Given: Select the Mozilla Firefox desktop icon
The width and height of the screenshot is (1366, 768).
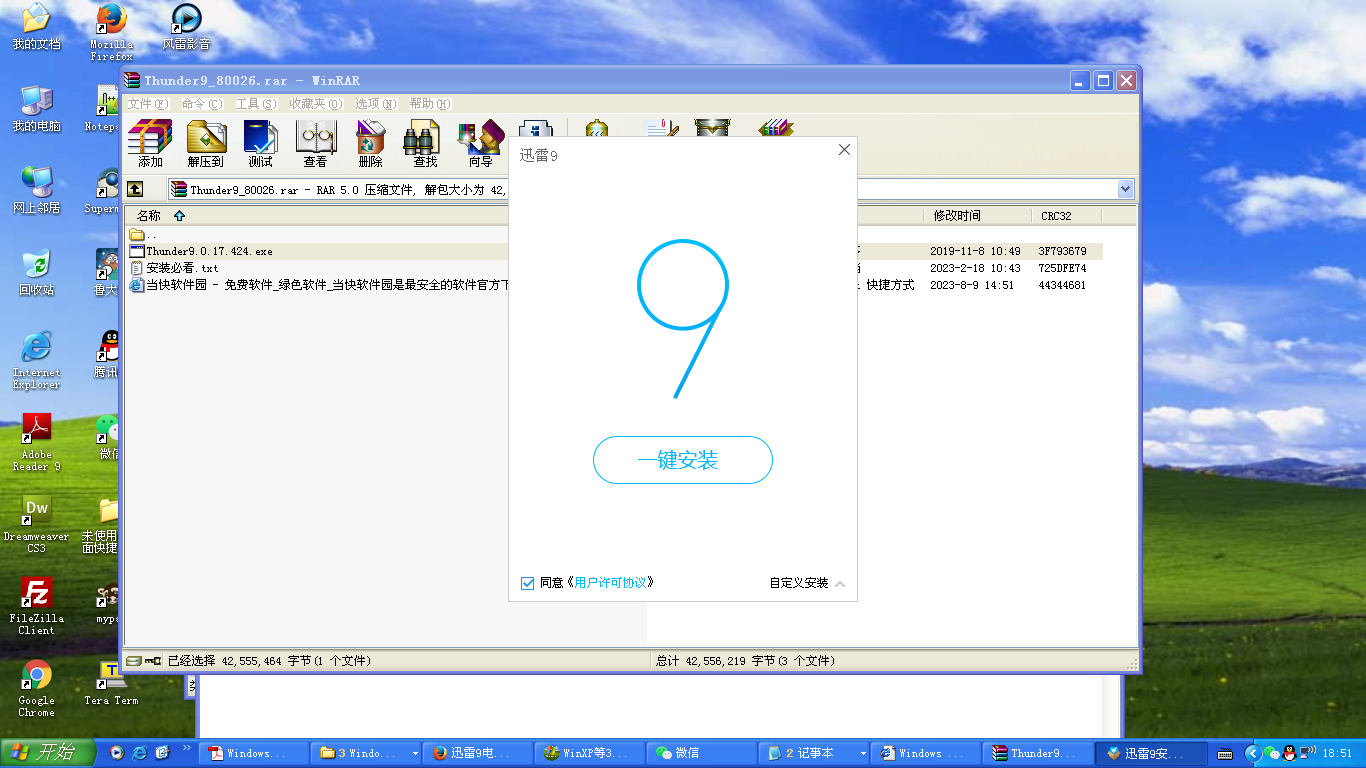Looking at the screenshot, I should coord(111,32).
